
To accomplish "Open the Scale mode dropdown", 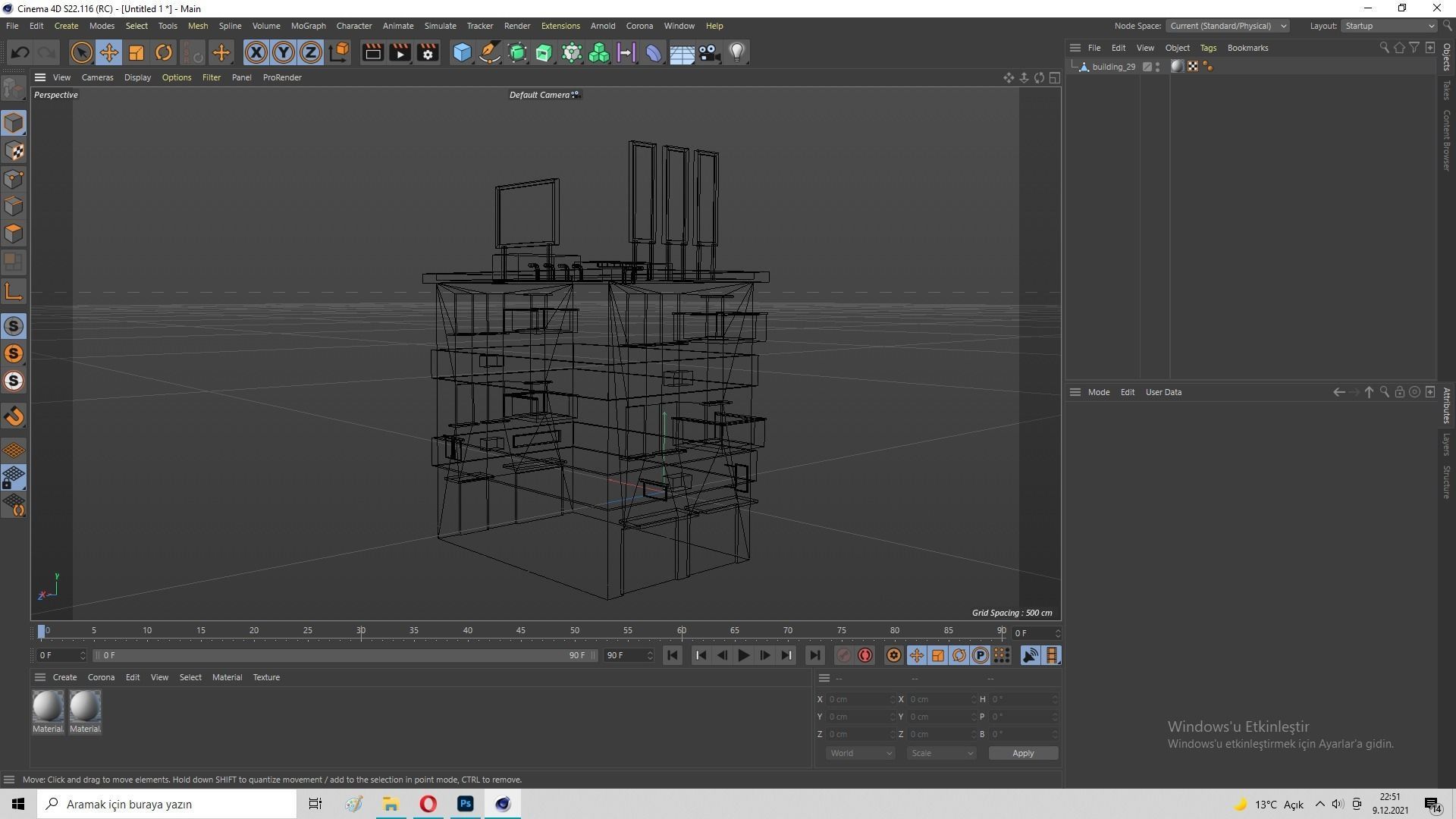I will (941, 753).
